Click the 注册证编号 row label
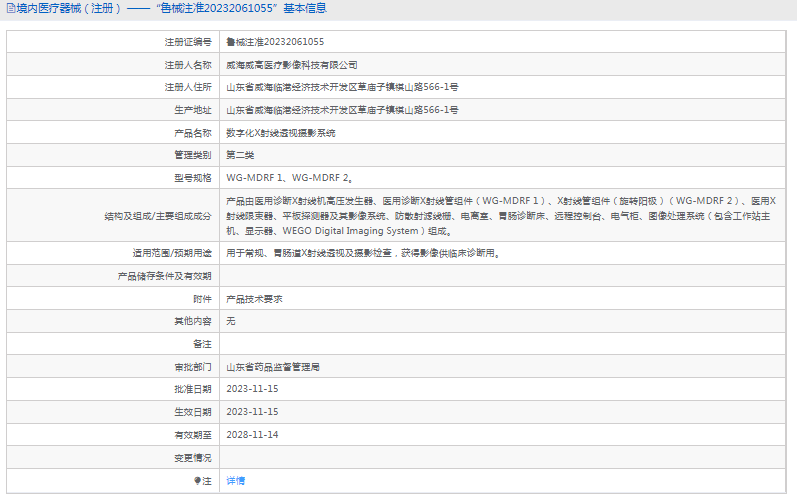The image size is (797, 497). pyautogui.click(x=188, y=42)
